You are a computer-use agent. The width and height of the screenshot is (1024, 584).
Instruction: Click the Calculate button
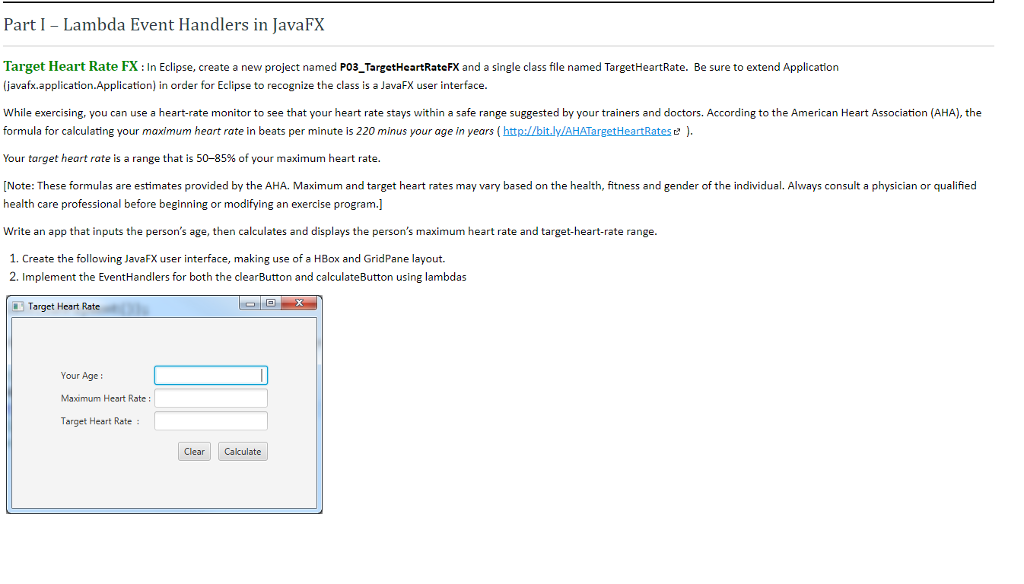tap(243, 451)
